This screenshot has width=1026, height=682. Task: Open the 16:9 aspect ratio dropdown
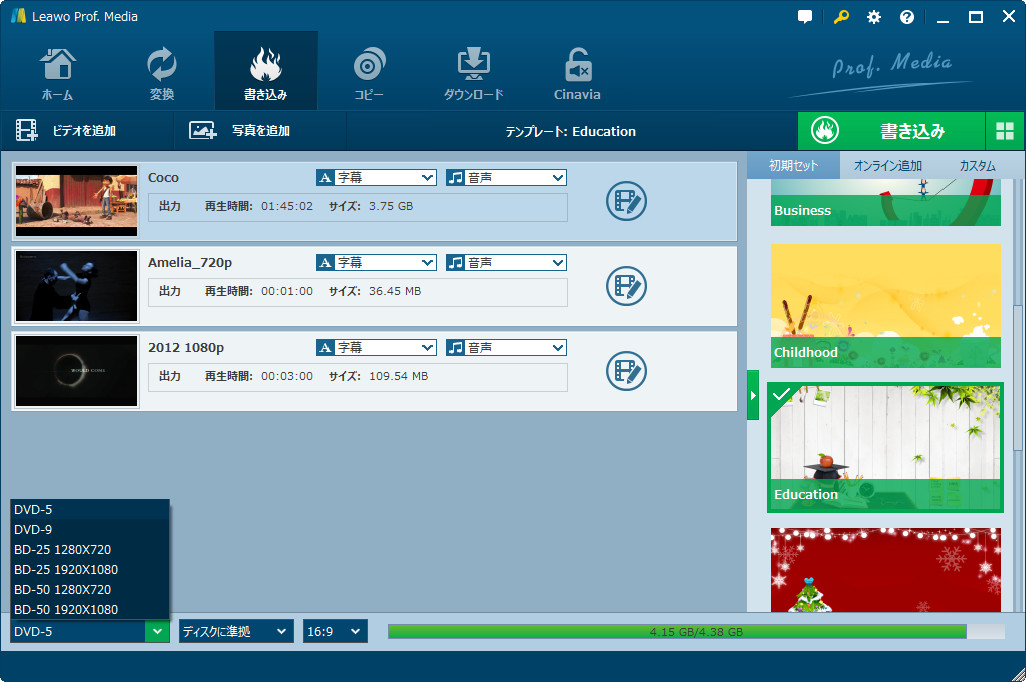[335, 632]
